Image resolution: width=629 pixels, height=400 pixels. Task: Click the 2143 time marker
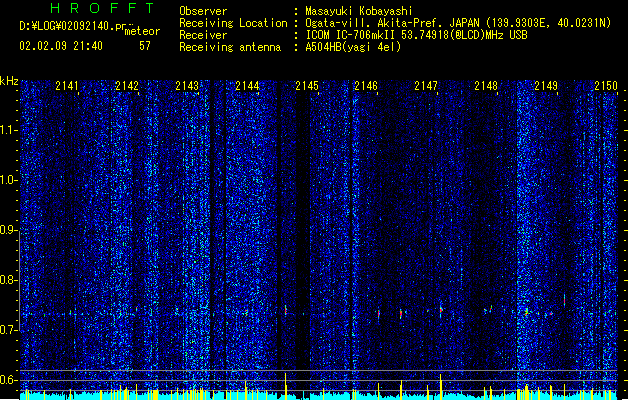[187, 86]
